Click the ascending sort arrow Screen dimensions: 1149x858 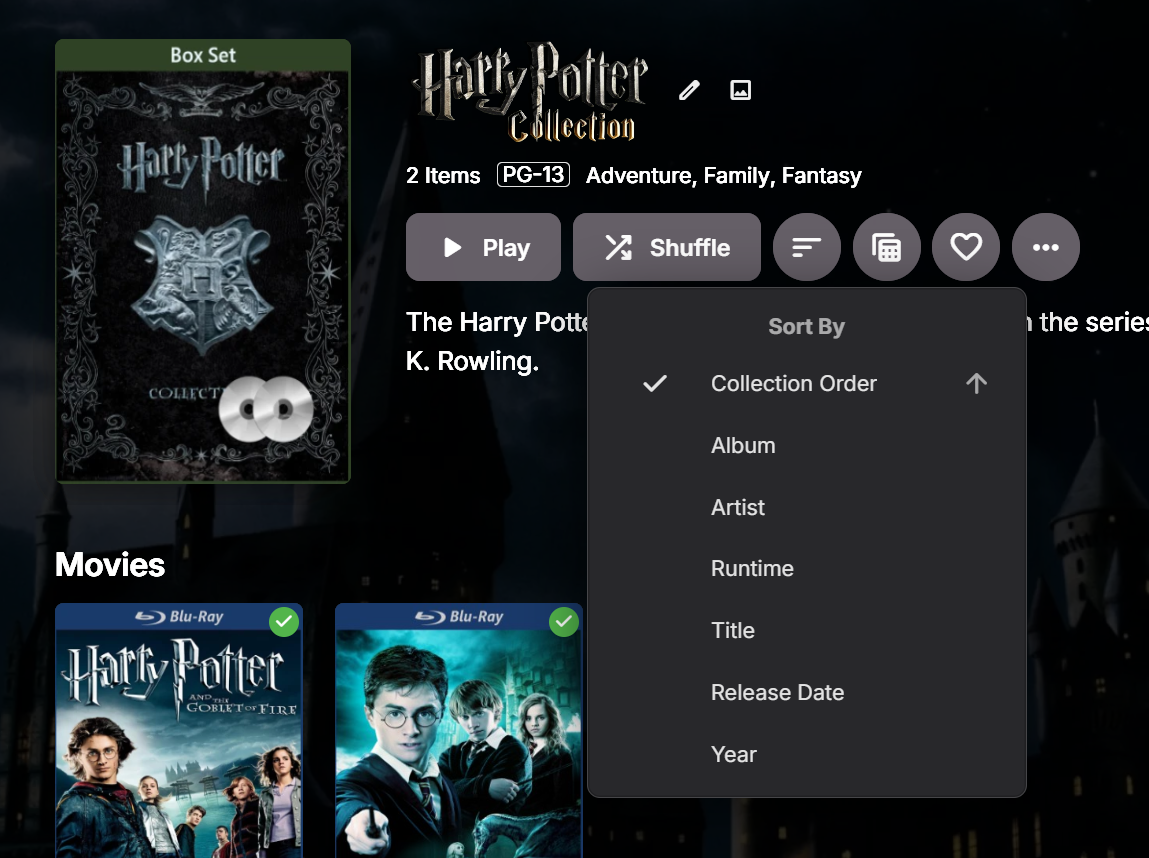click(975, 383)
